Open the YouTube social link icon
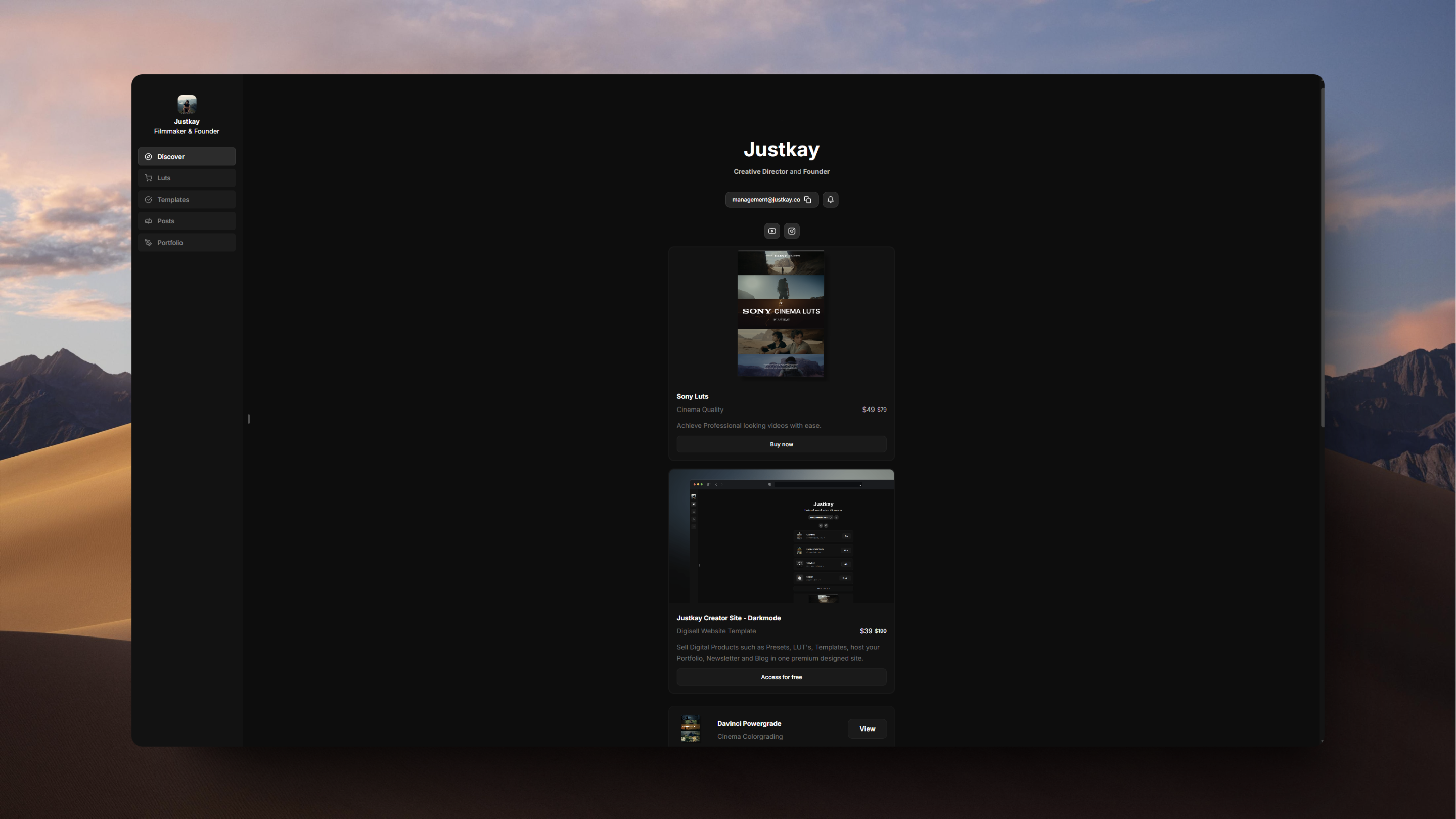1456x819 pixels. 772,231
